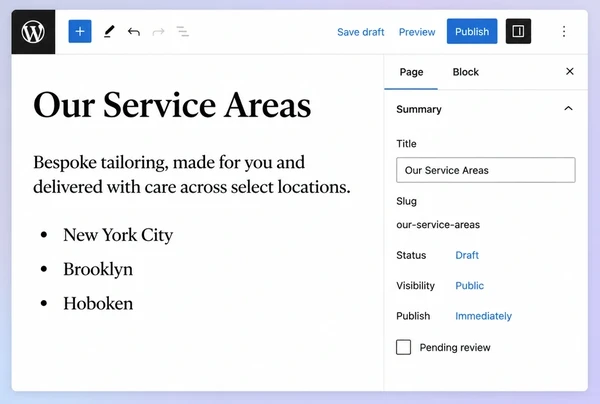Click the page heading Our Service Areas
600x404 pixels.
point(172,105)
